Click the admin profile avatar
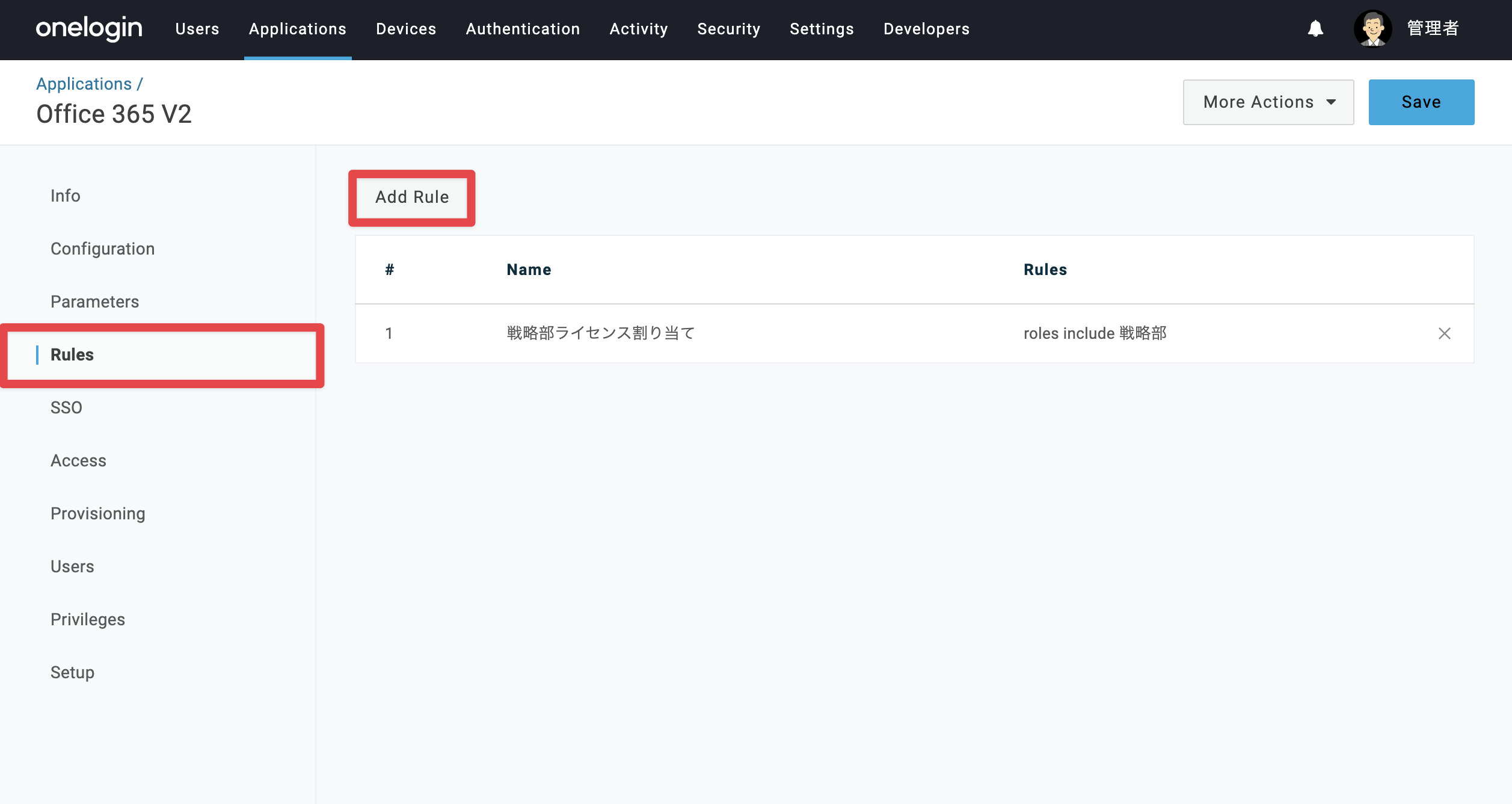Image resolution: width=1512 pixels, height=804 pixels. click(1372, 28)
